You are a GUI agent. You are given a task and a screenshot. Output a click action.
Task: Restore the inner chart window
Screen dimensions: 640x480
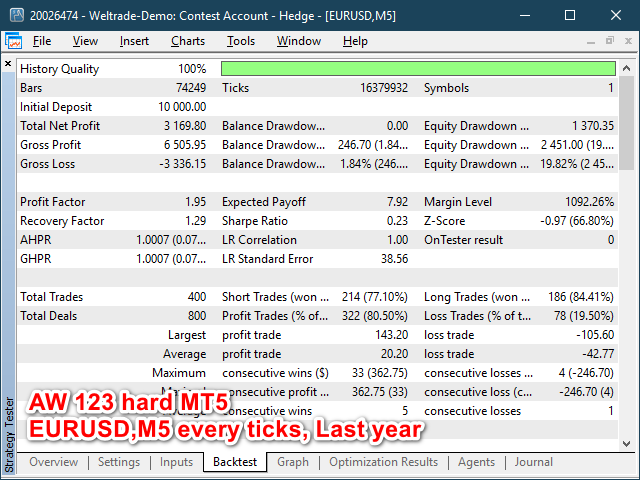pyautogui.click(x=608, y=41)
